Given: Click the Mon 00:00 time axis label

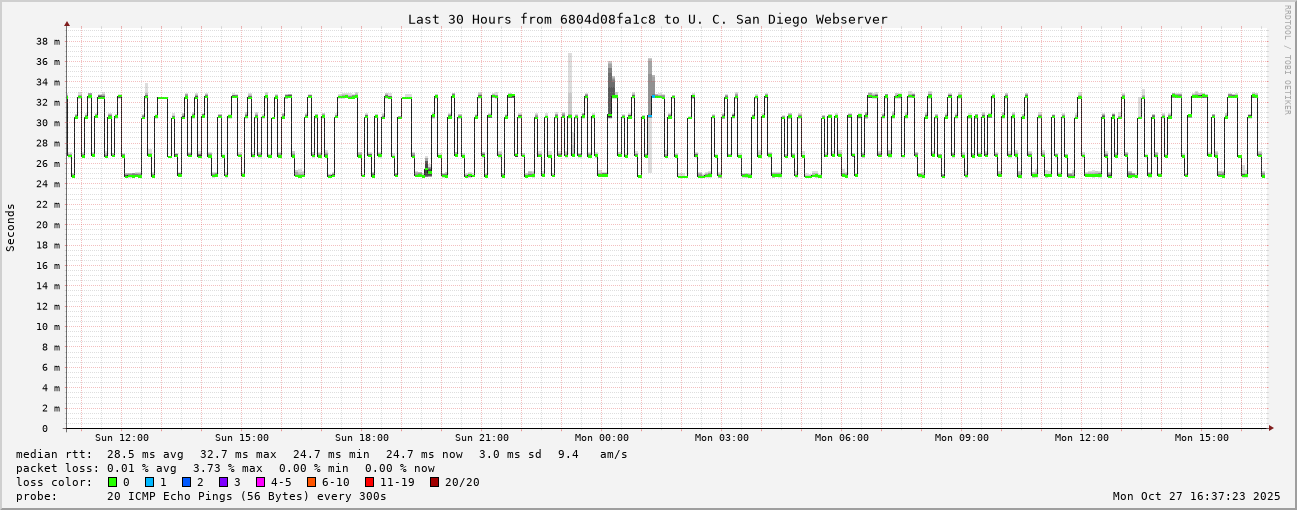Looking at the screenshot, I should tap(602, 438).
